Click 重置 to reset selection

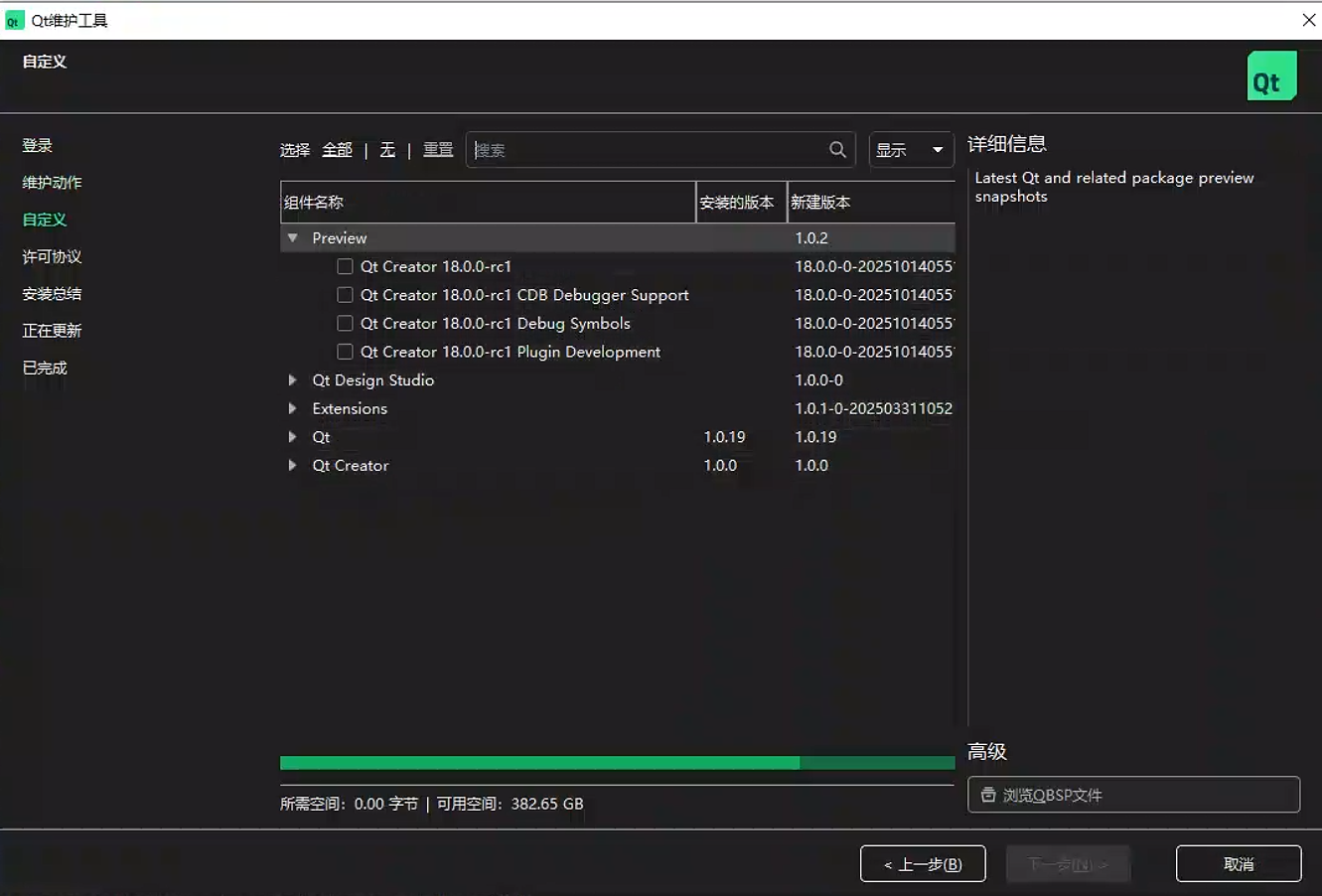(438, 150)
